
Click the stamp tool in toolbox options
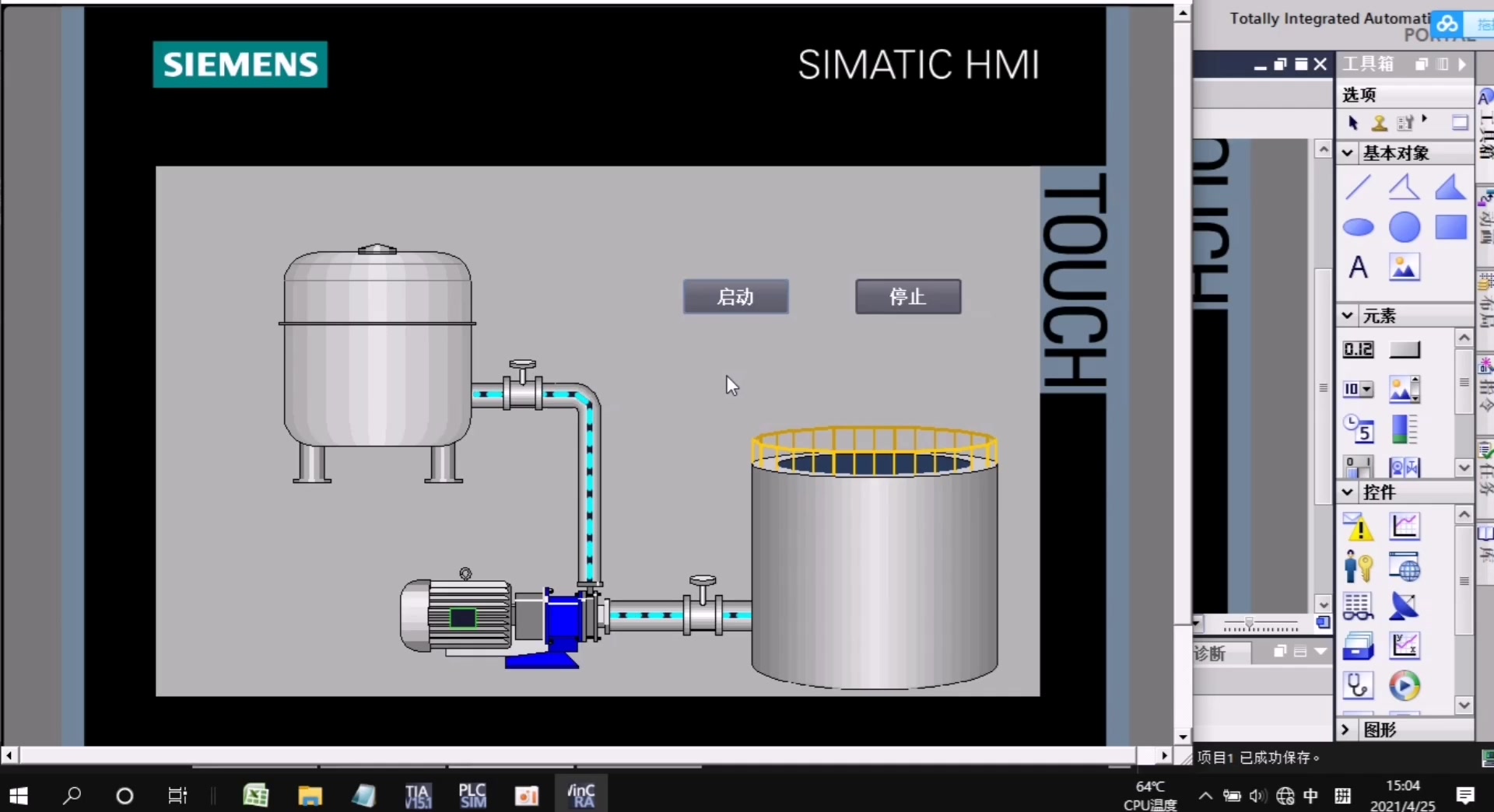[x=1379, y=123]
